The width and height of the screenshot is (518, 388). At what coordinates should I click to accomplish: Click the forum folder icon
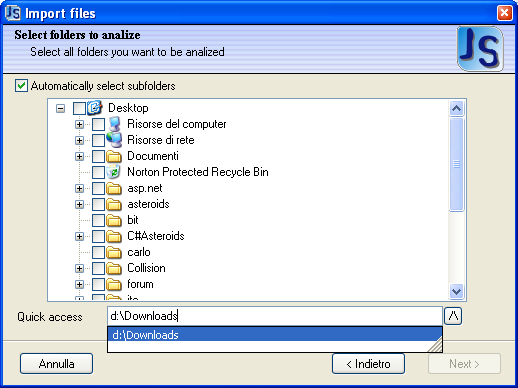[114, 284]
